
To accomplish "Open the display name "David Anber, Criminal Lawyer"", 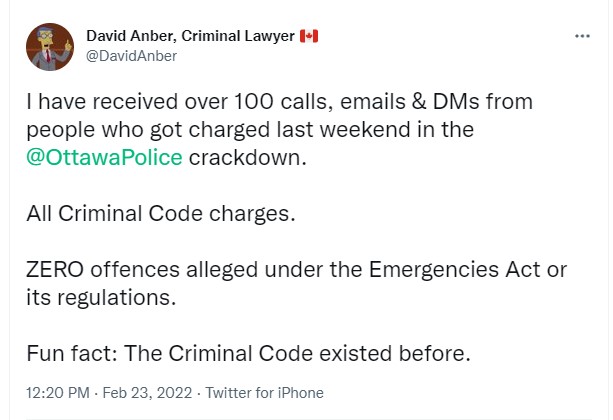I will point(190,37).
